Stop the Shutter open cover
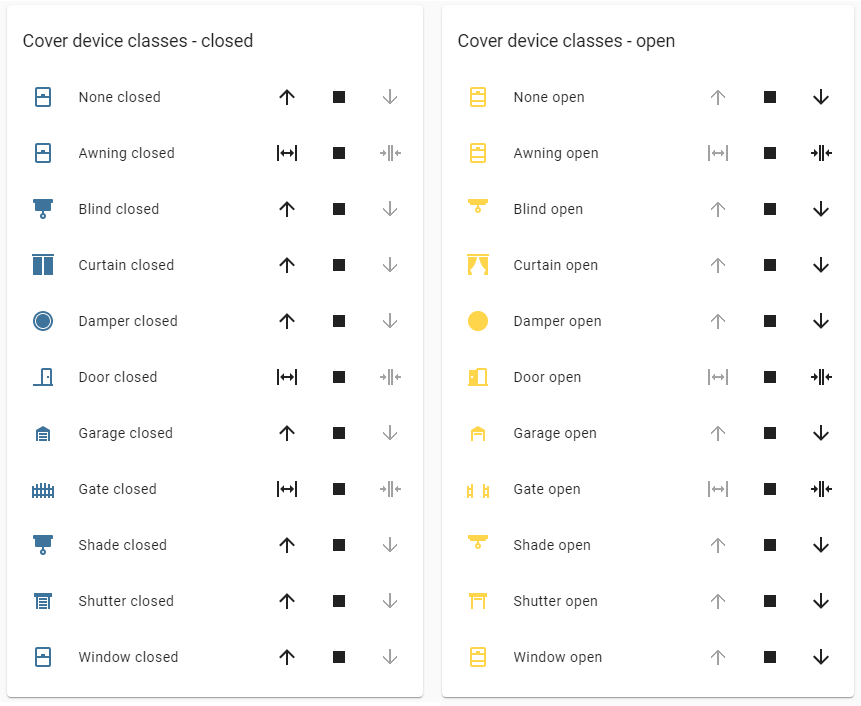Image resolution: width=861 pixels, height=706 pixels. pyautogui.click(x=770, y=601)
